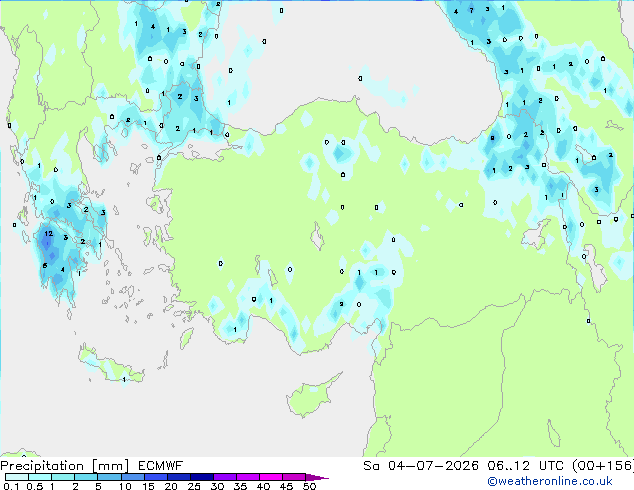Click the 15–20 mm legend color cell

point(155,477)
